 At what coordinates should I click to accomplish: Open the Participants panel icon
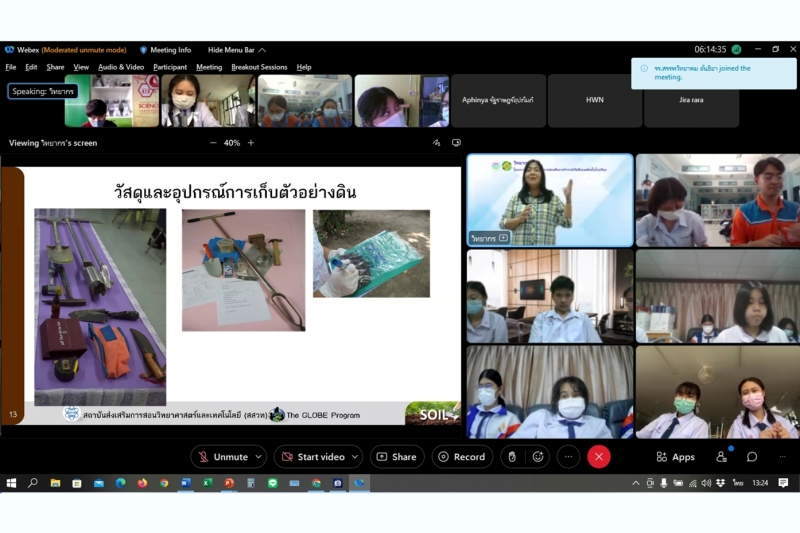click(x=721, y=457)
